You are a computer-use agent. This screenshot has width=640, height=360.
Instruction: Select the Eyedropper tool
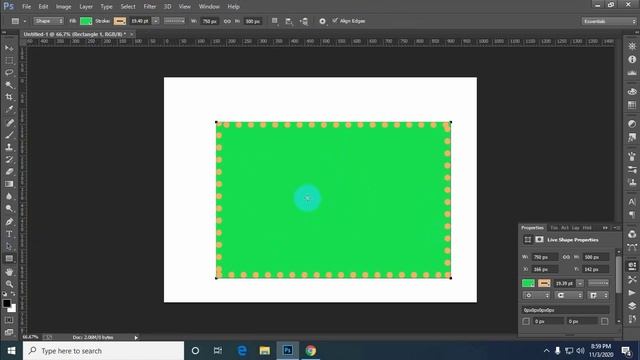click(x=9, y=109)
